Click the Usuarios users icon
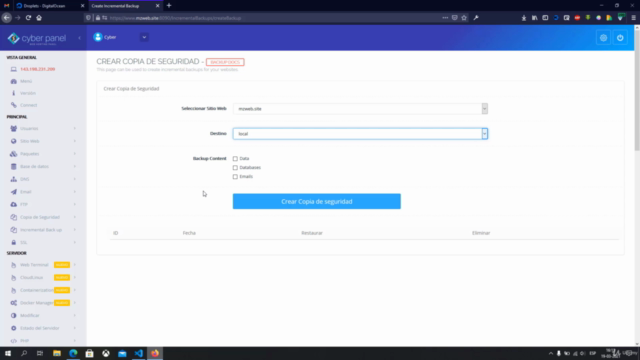This screenshot has height=360, width=640. [x=13, y=129]
